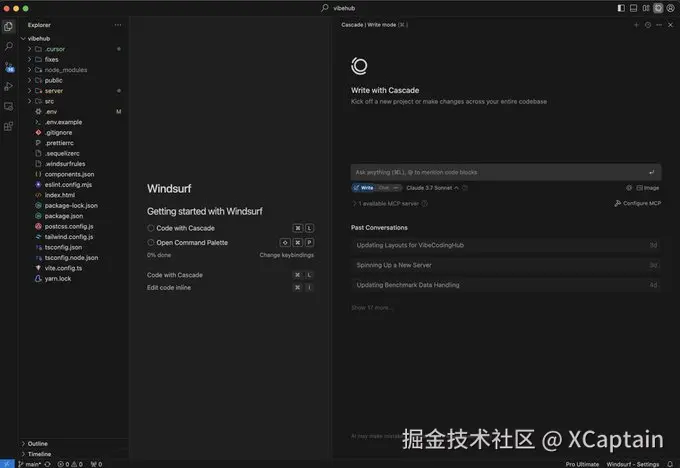
Task: Click the Configure MCP button
Action: (x=638, y=203)
